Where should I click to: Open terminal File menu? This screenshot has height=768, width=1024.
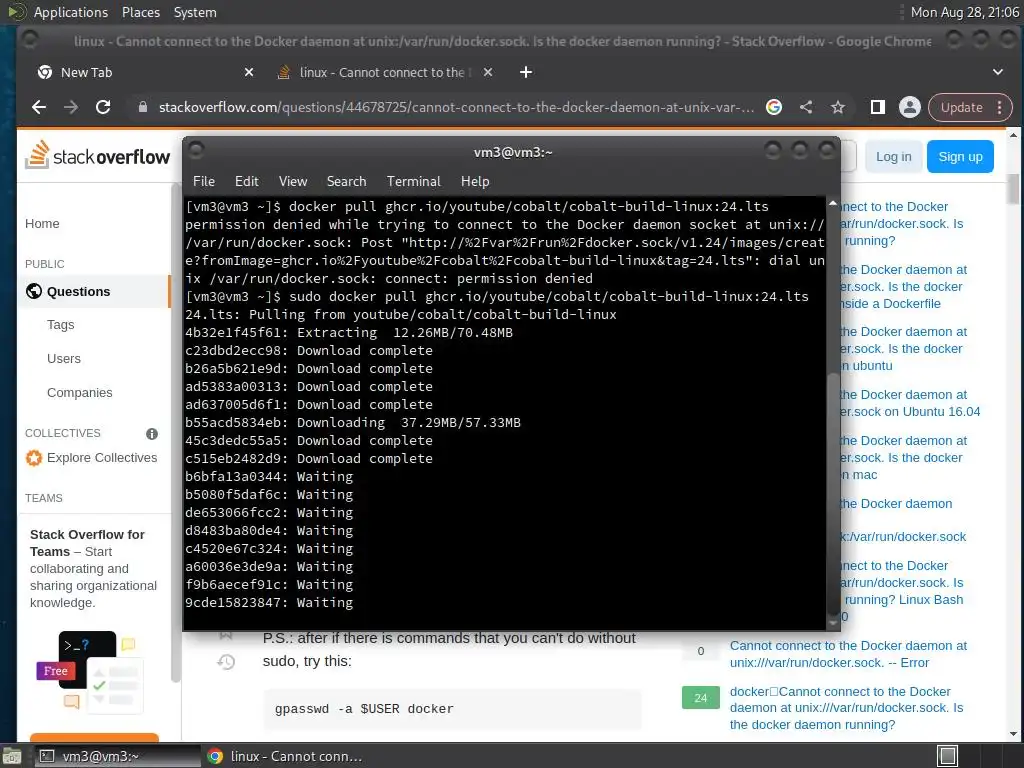pos(204,181)
